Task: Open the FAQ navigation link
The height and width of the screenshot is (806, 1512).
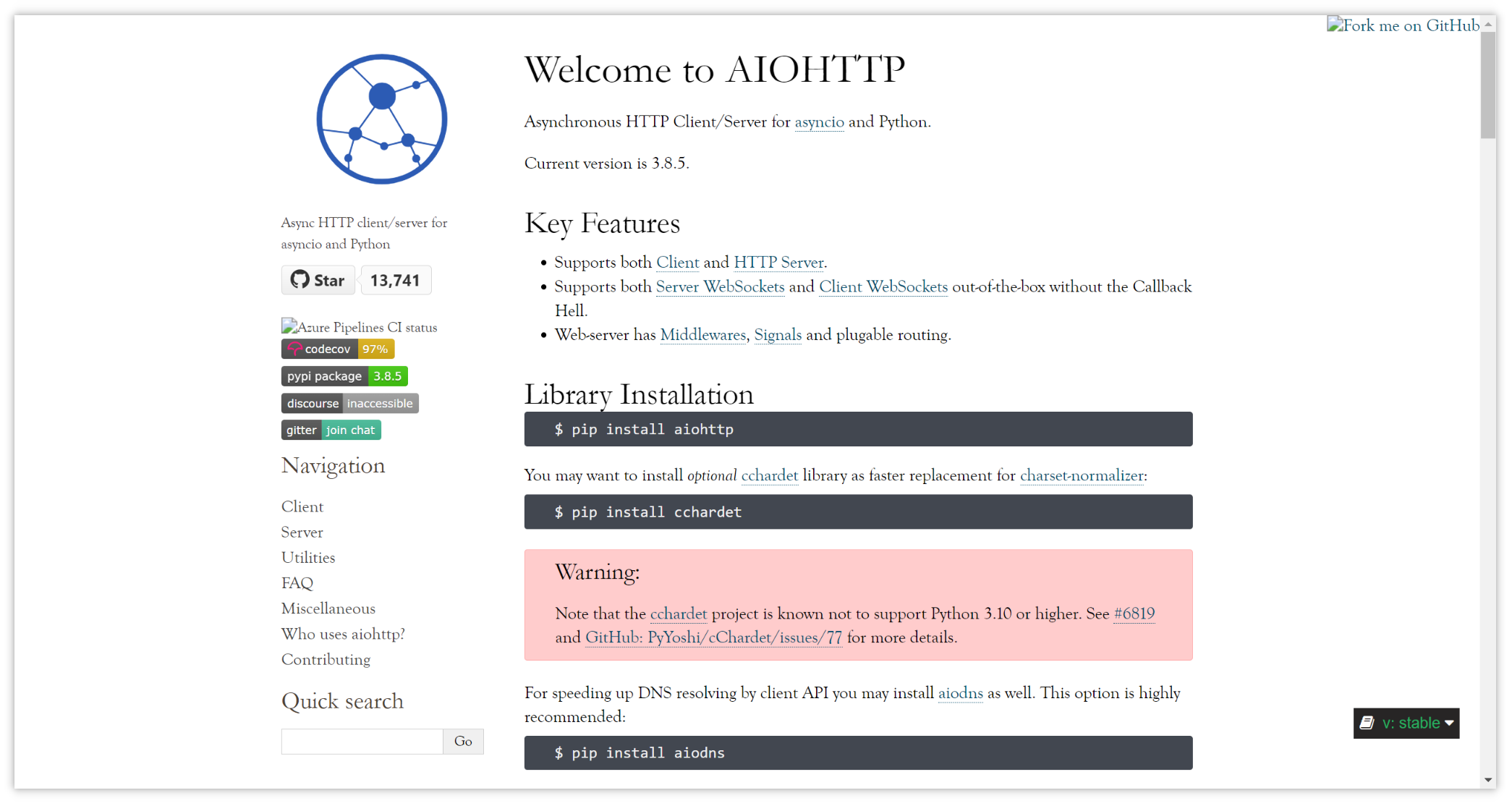Action: pyautogui.click(x=297, y=582)
